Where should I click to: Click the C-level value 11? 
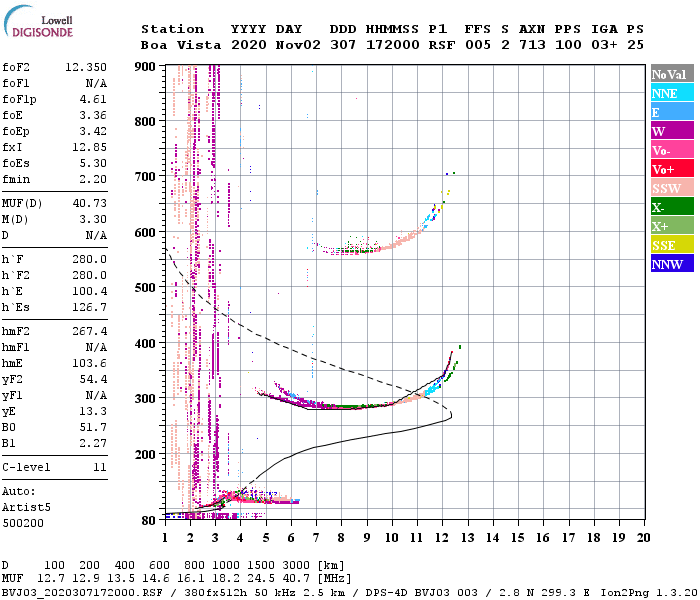99,467
